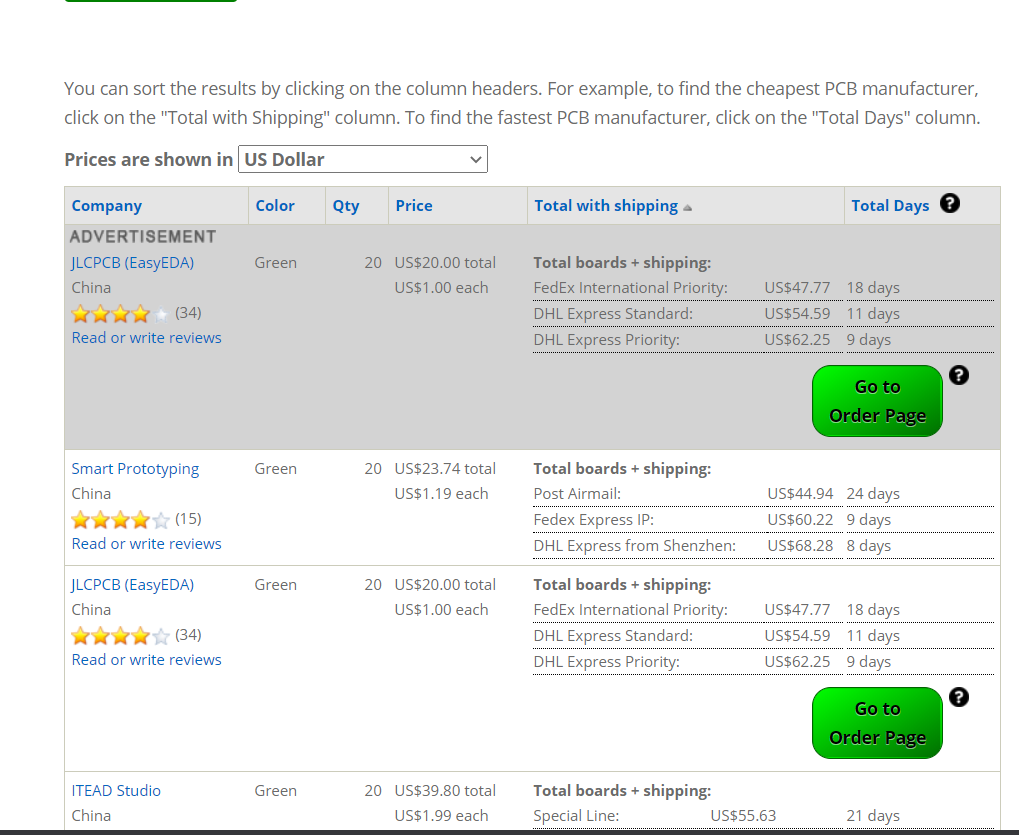Click star rating in non-advertisement JLCPCB row
This screenshot has height=835, width=1019.
120,636
